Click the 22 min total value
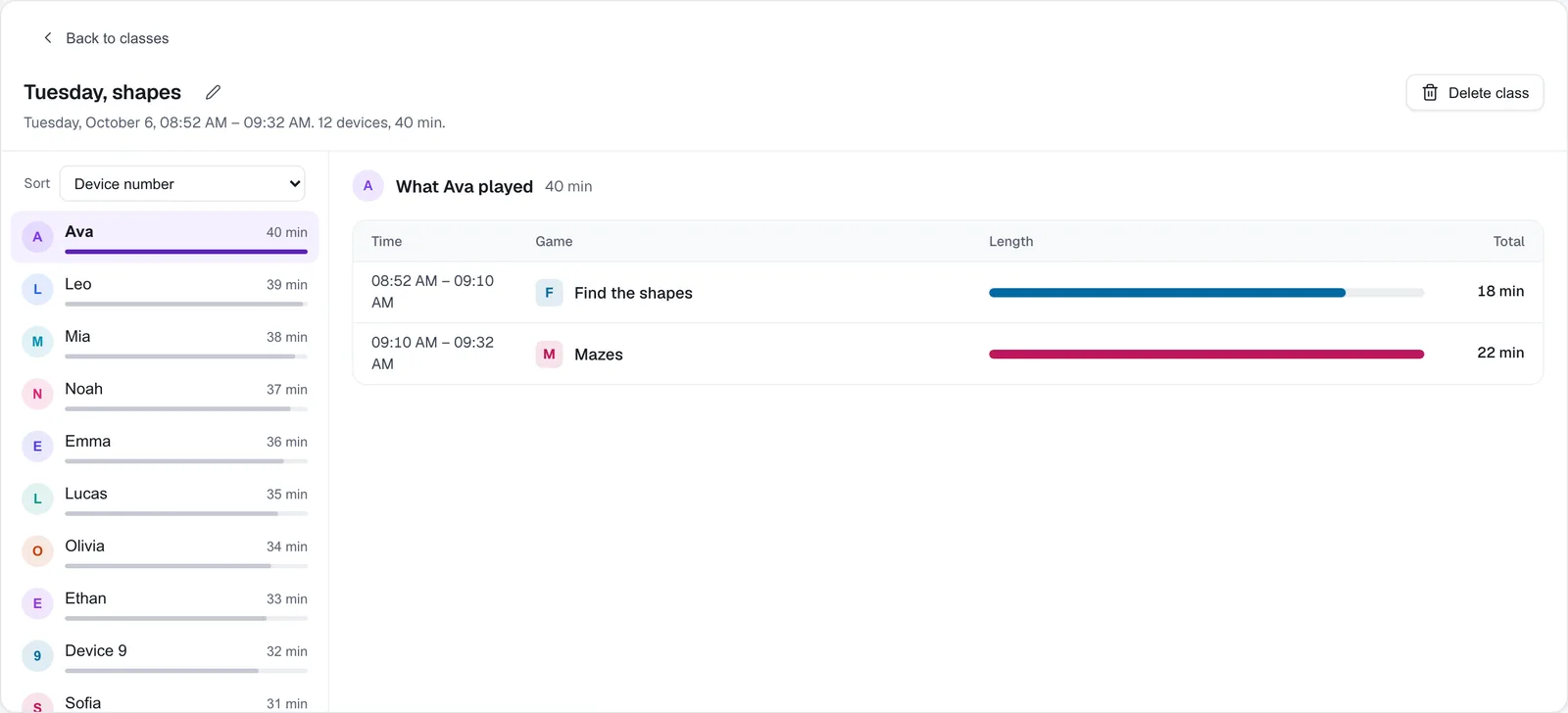This screenshot has height=713, width=1568. coord(1500,353)
